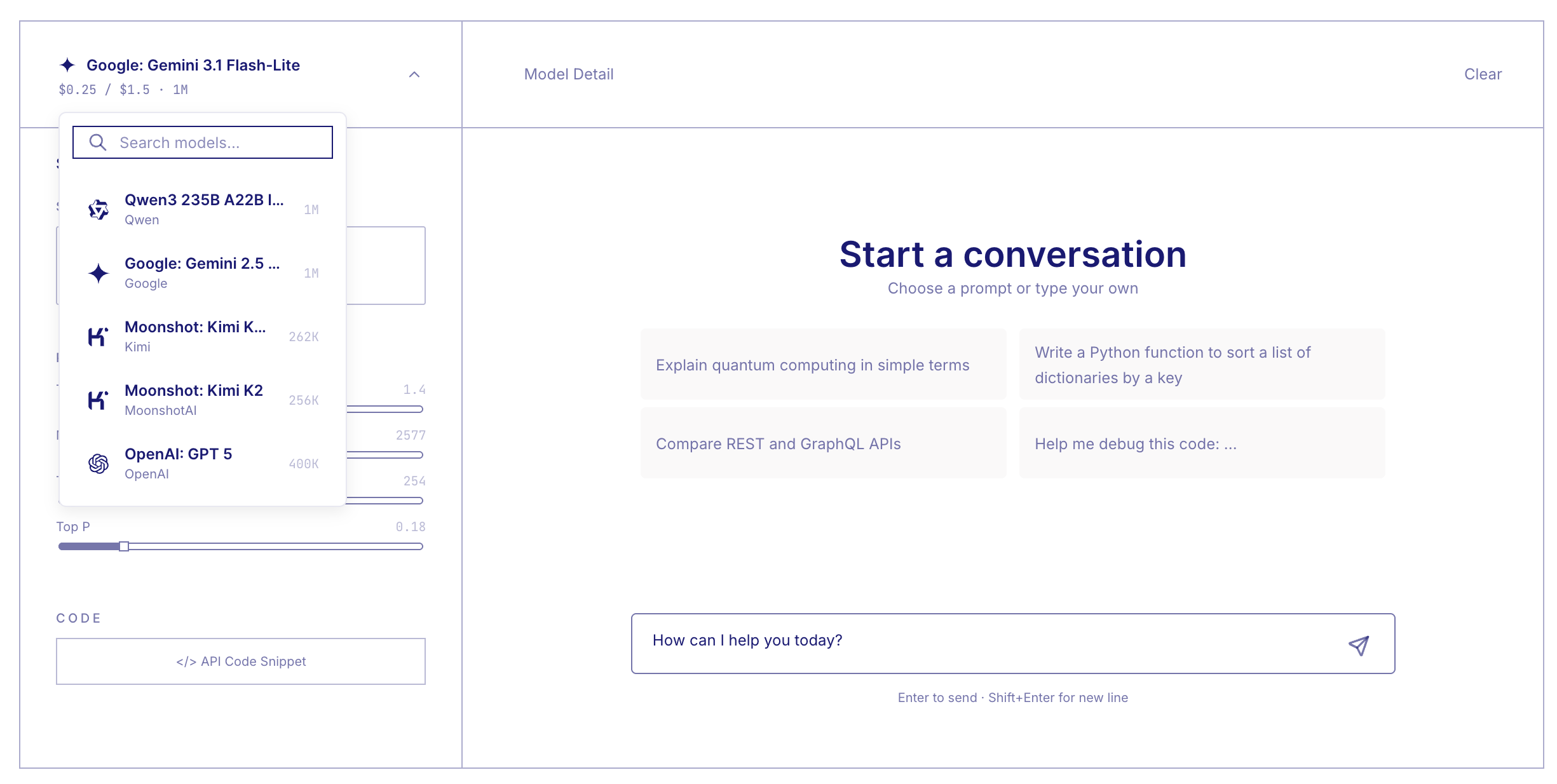The image size is (1557, 784).
Task: Click the Clear conversation button
Action: point(1483,74)
